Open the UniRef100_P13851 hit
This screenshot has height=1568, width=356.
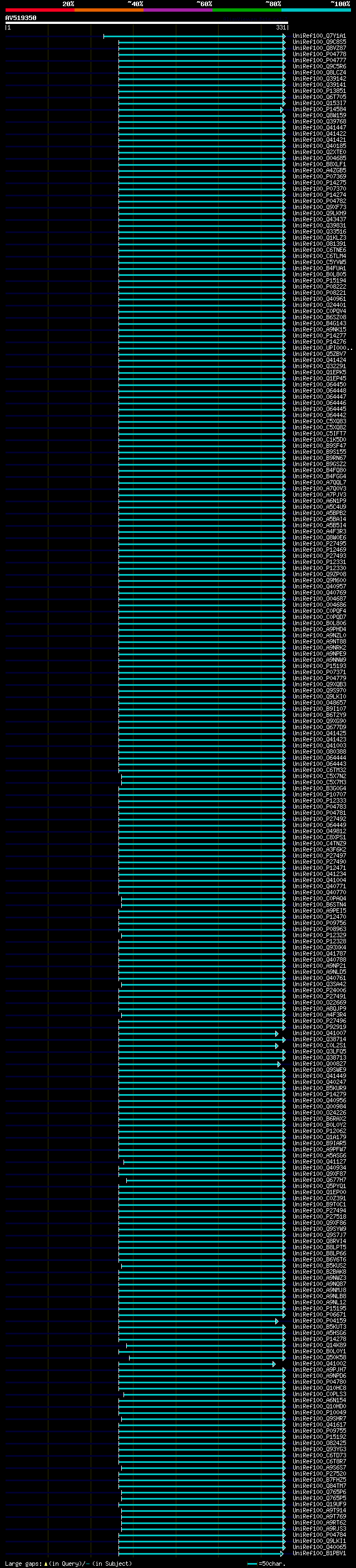click(x=319, y=91)
